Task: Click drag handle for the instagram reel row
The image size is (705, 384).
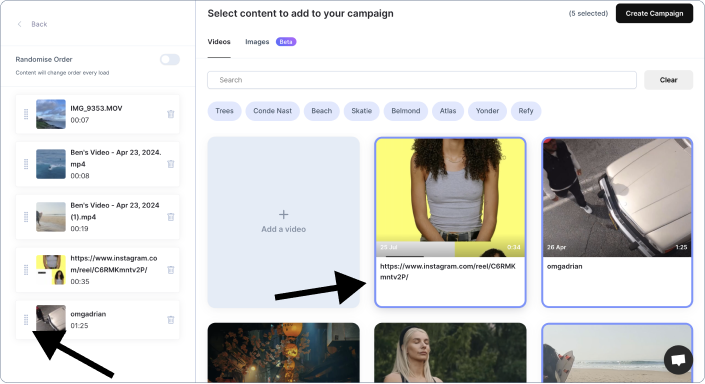Action: [26, 270]
